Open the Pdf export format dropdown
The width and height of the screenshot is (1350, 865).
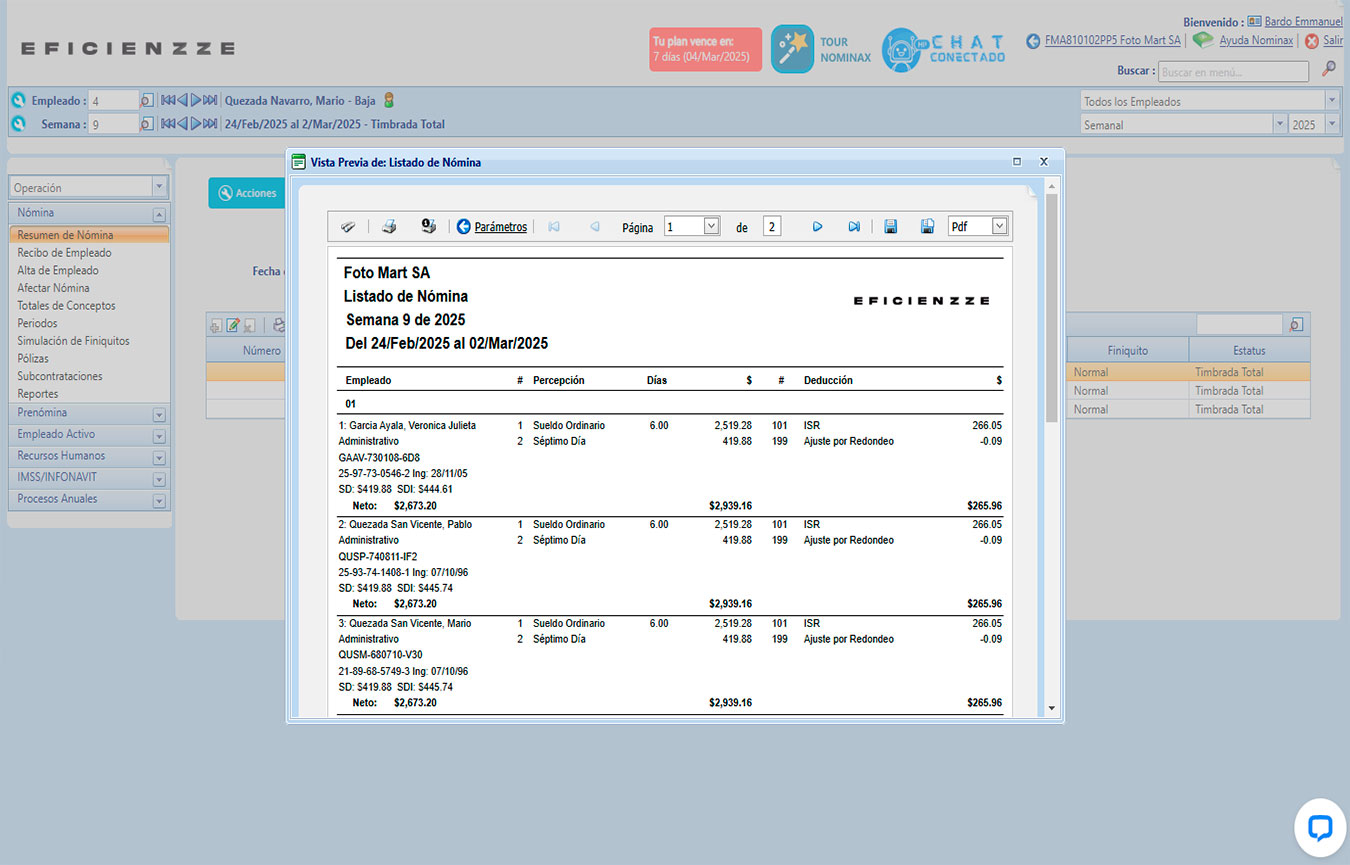pos(999,227)
